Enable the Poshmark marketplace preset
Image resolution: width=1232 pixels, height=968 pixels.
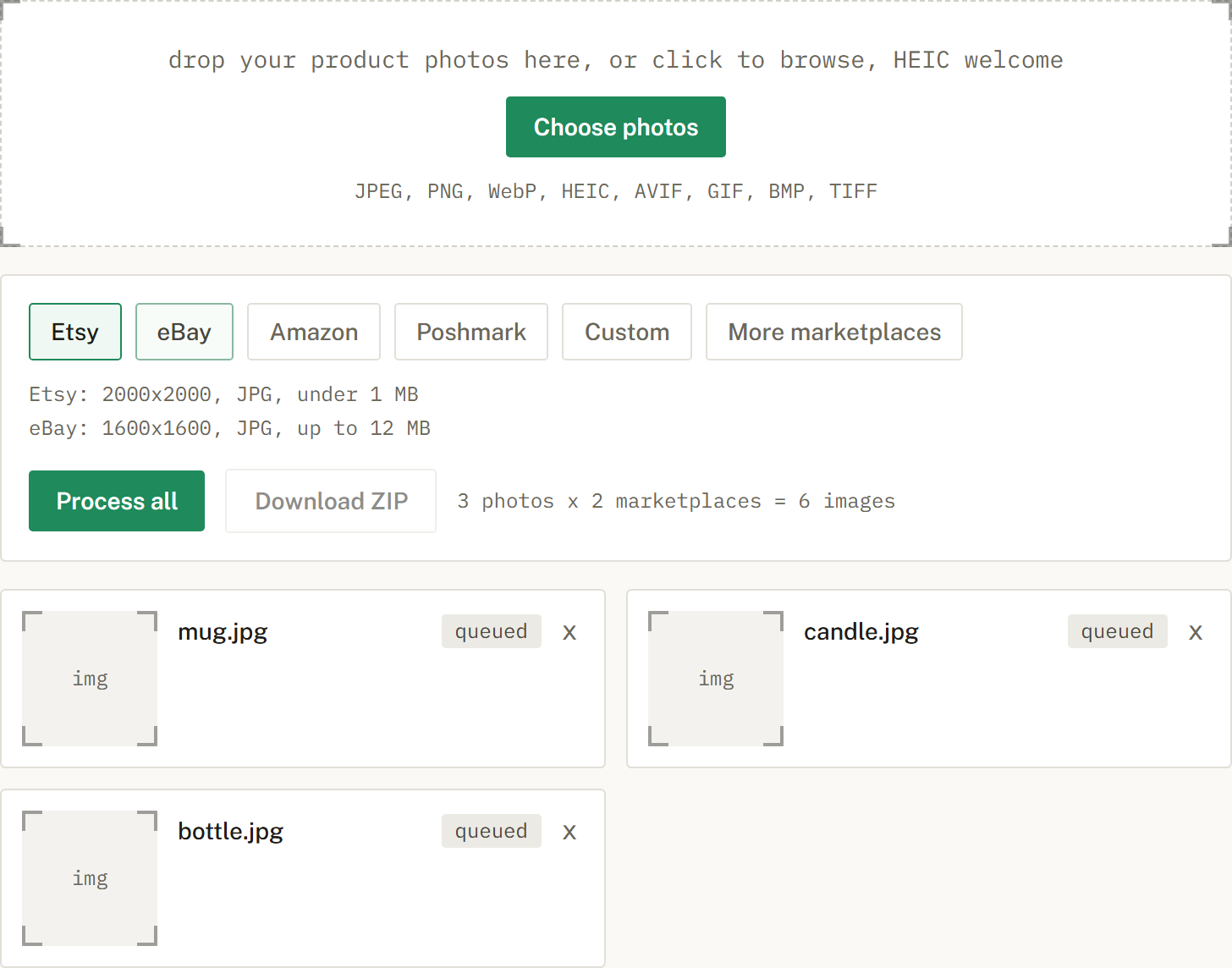pos(471,332)
